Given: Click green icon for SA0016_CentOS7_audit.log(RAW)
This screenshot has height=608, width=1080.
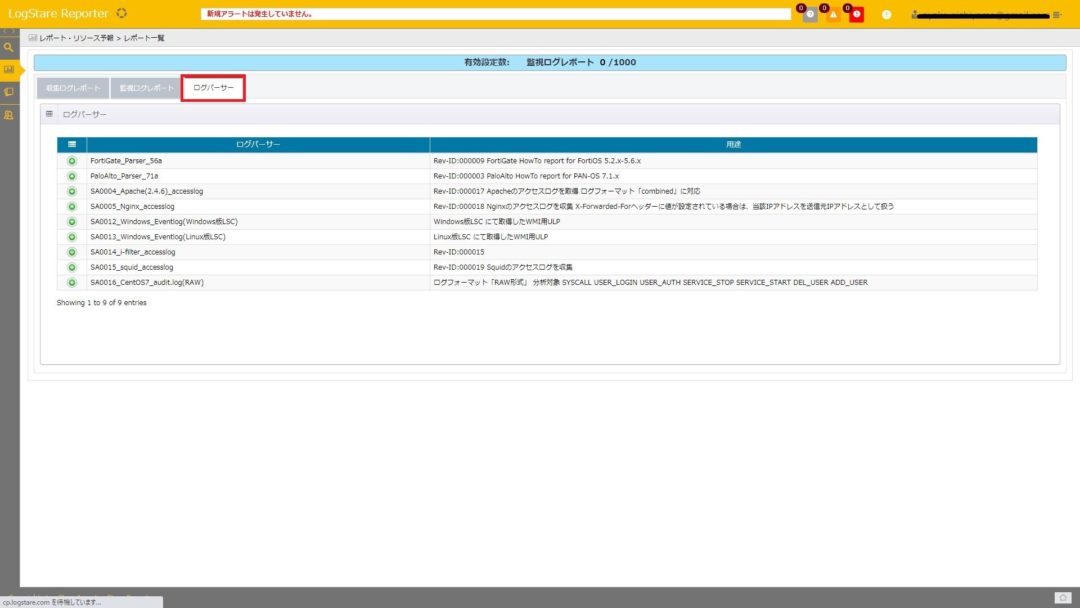Looking at the screenshot, I should coord(72,282).
